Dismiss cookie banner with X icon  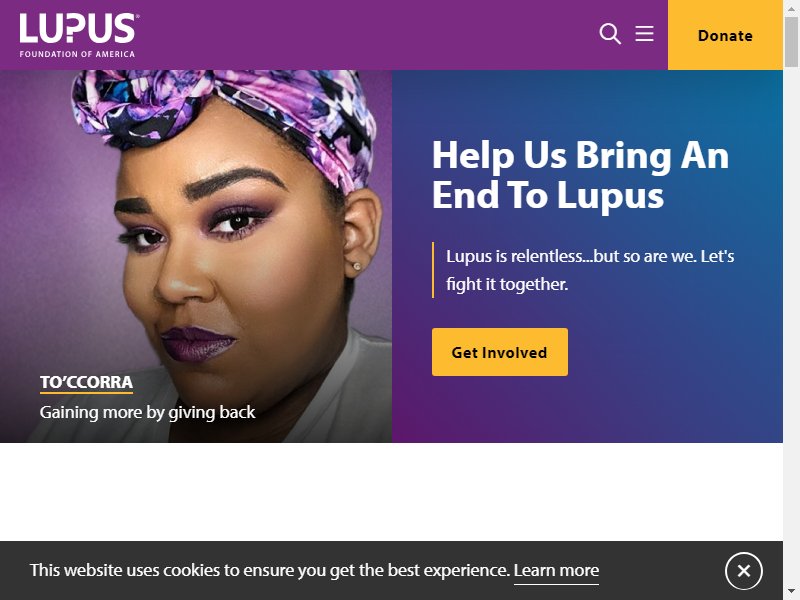(743, 570)
